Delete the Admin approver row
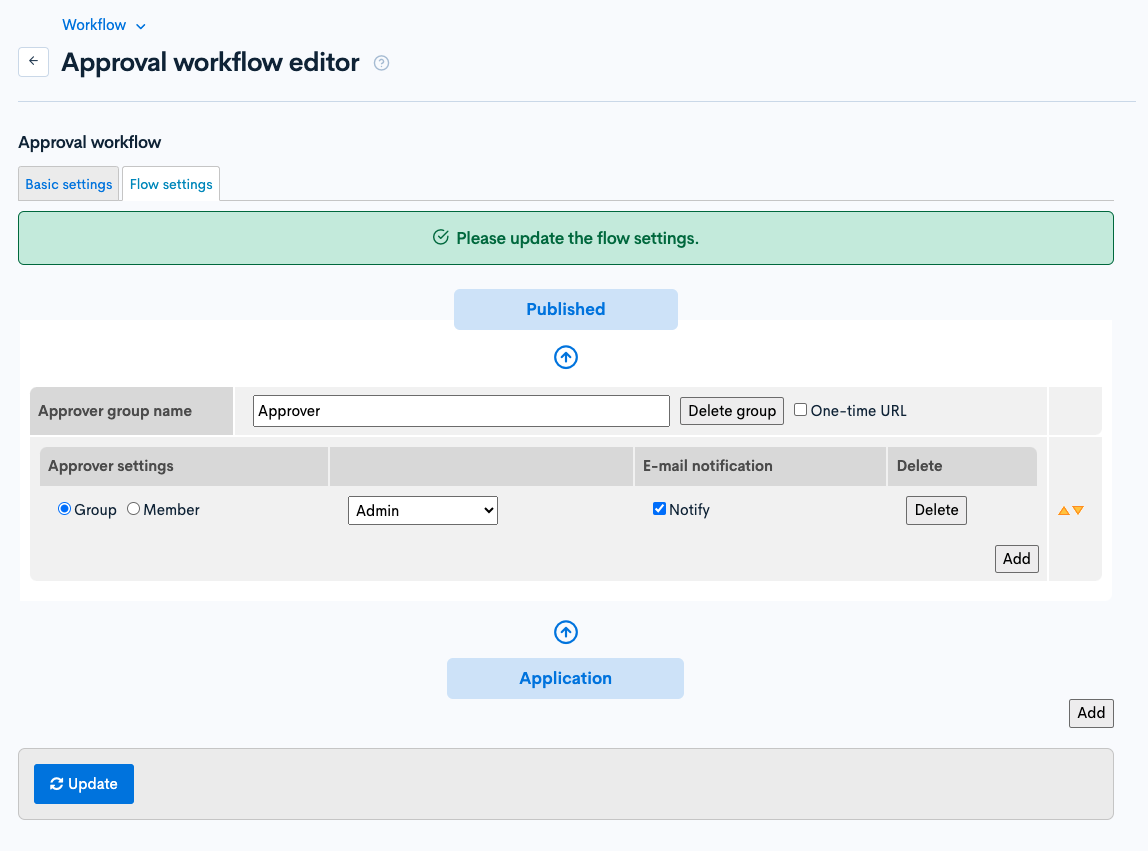The image size is (1148, 851). (936, 510)
